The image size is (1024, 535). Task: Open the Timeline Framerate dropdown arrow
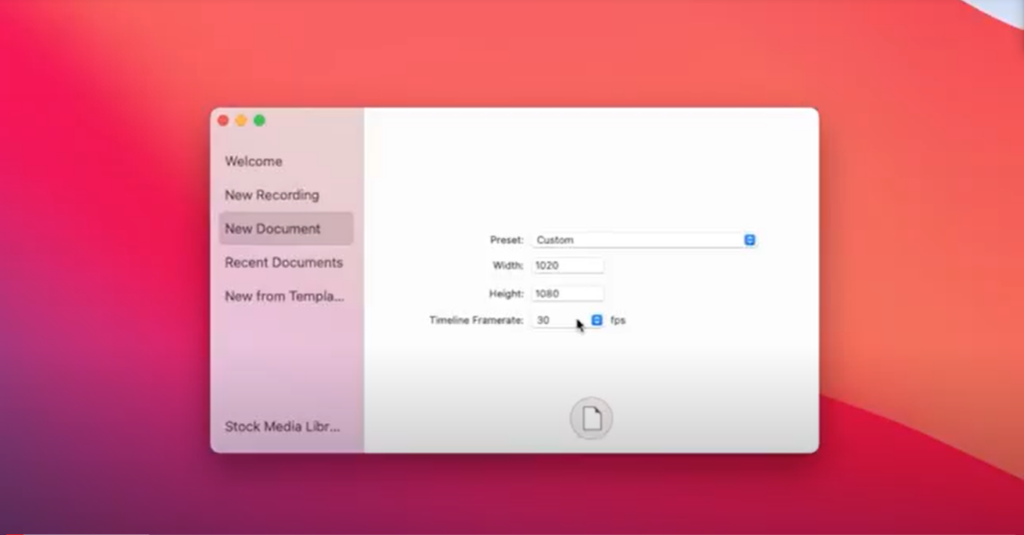(596, 320)
